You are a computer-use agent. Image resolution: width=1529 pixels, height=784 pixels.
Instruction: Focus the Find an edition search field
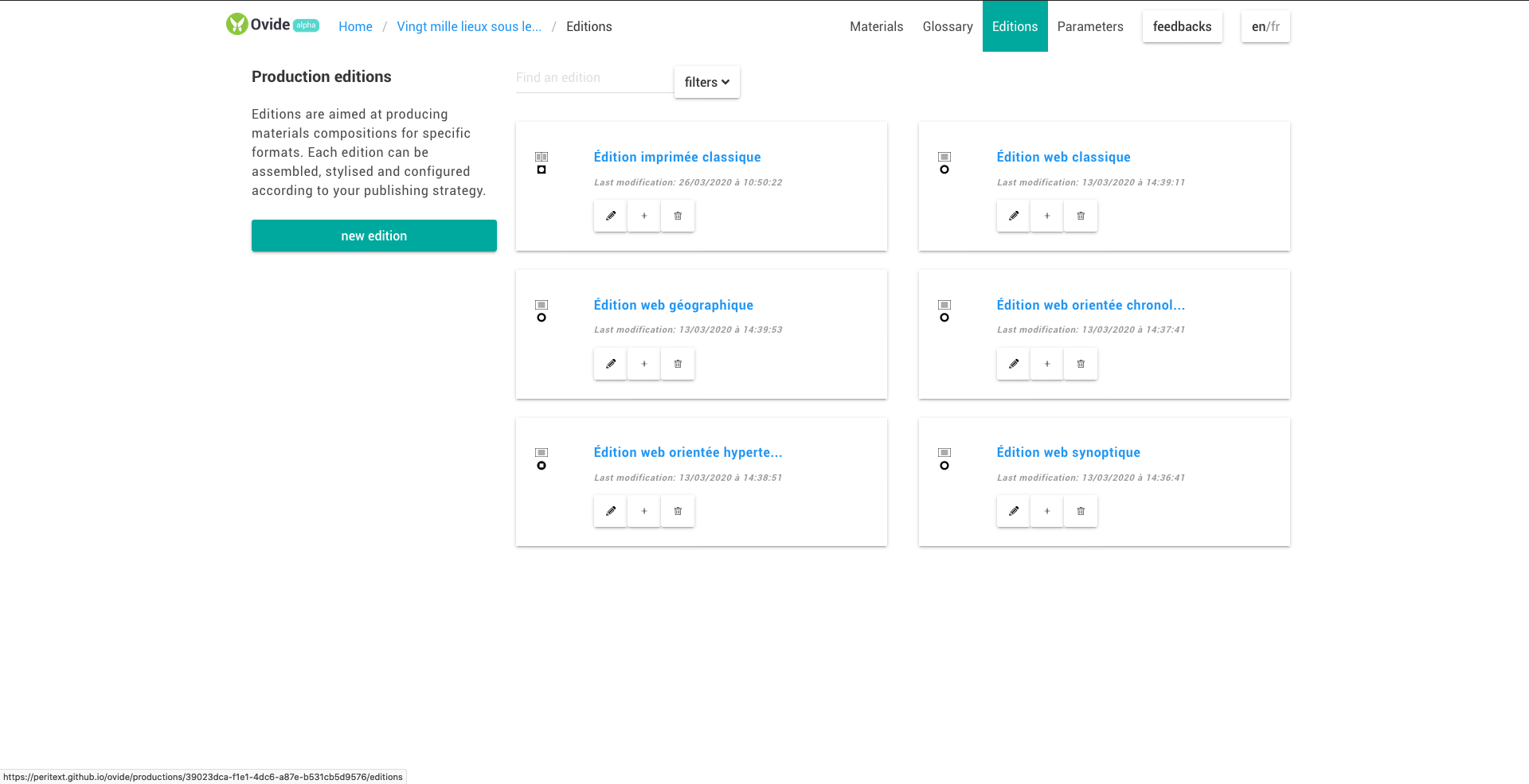point(595,77)
